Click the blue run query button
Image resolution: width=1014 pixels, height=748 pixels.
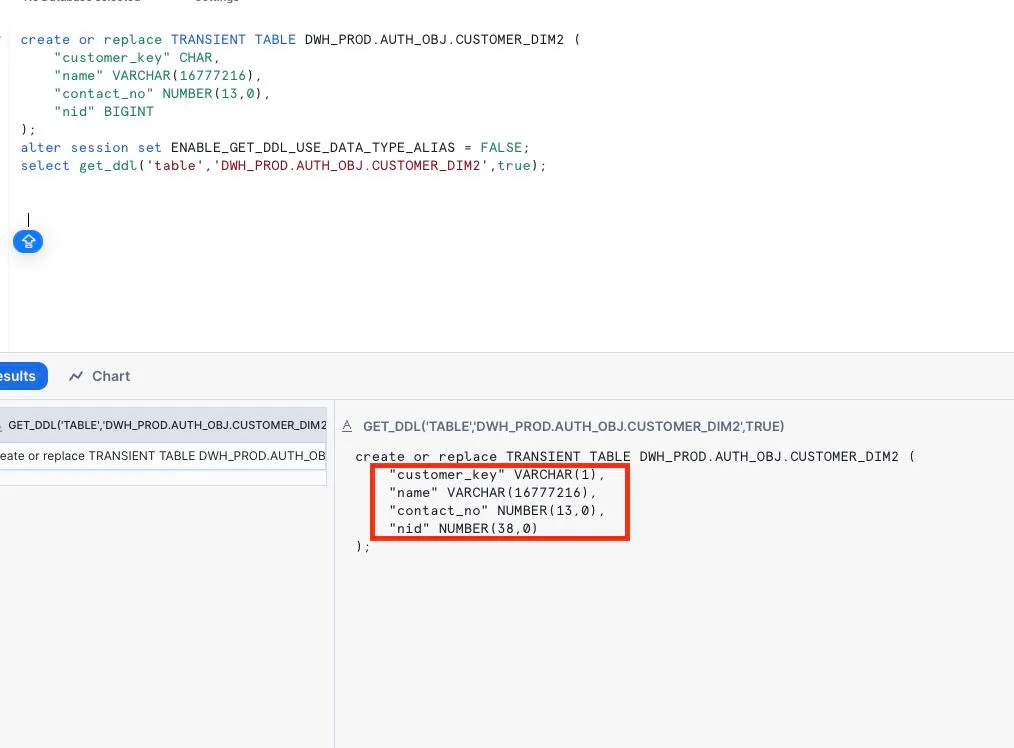click(x=27, y=241)
